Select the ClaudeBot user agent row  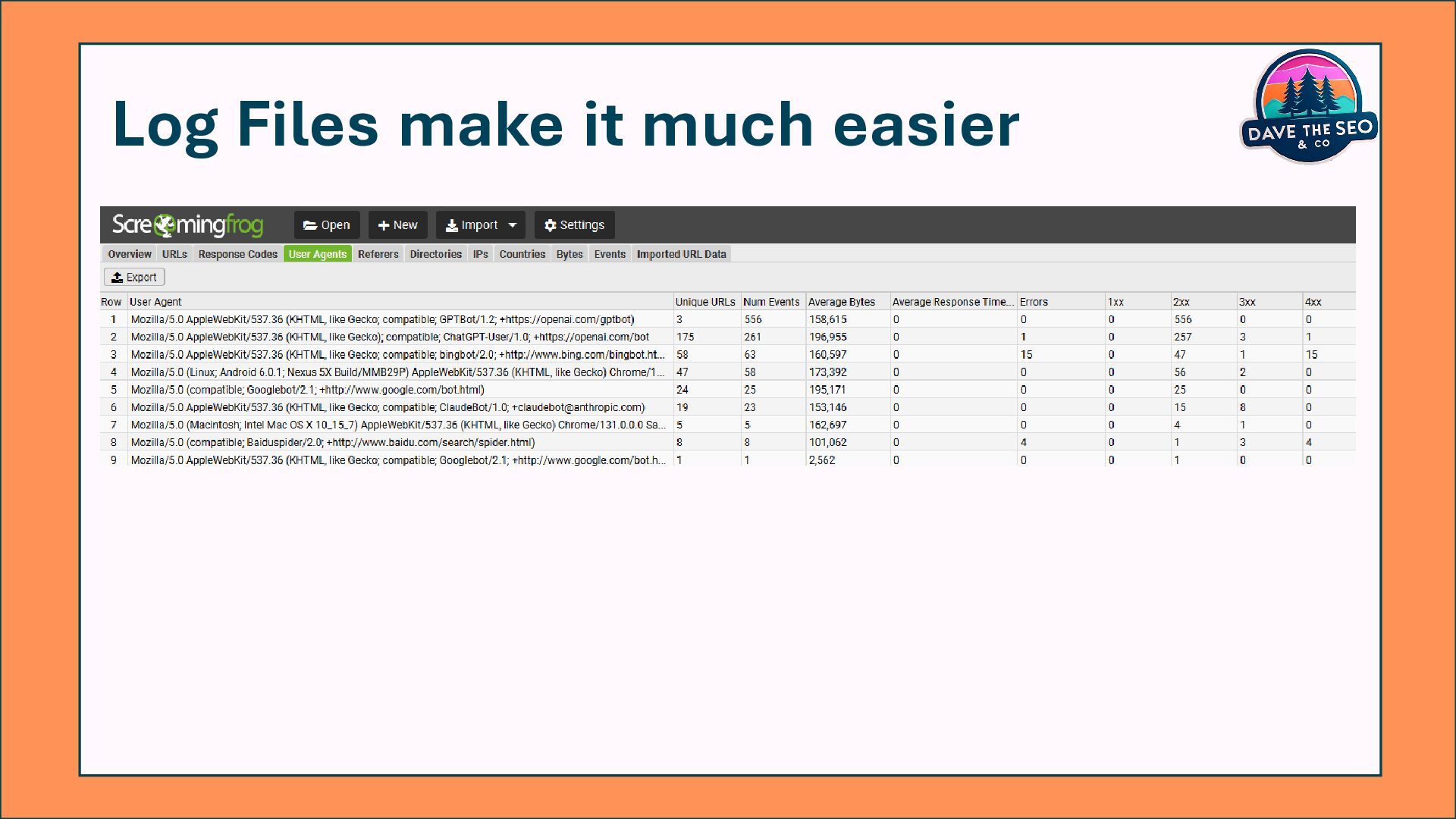coord(388,407)
